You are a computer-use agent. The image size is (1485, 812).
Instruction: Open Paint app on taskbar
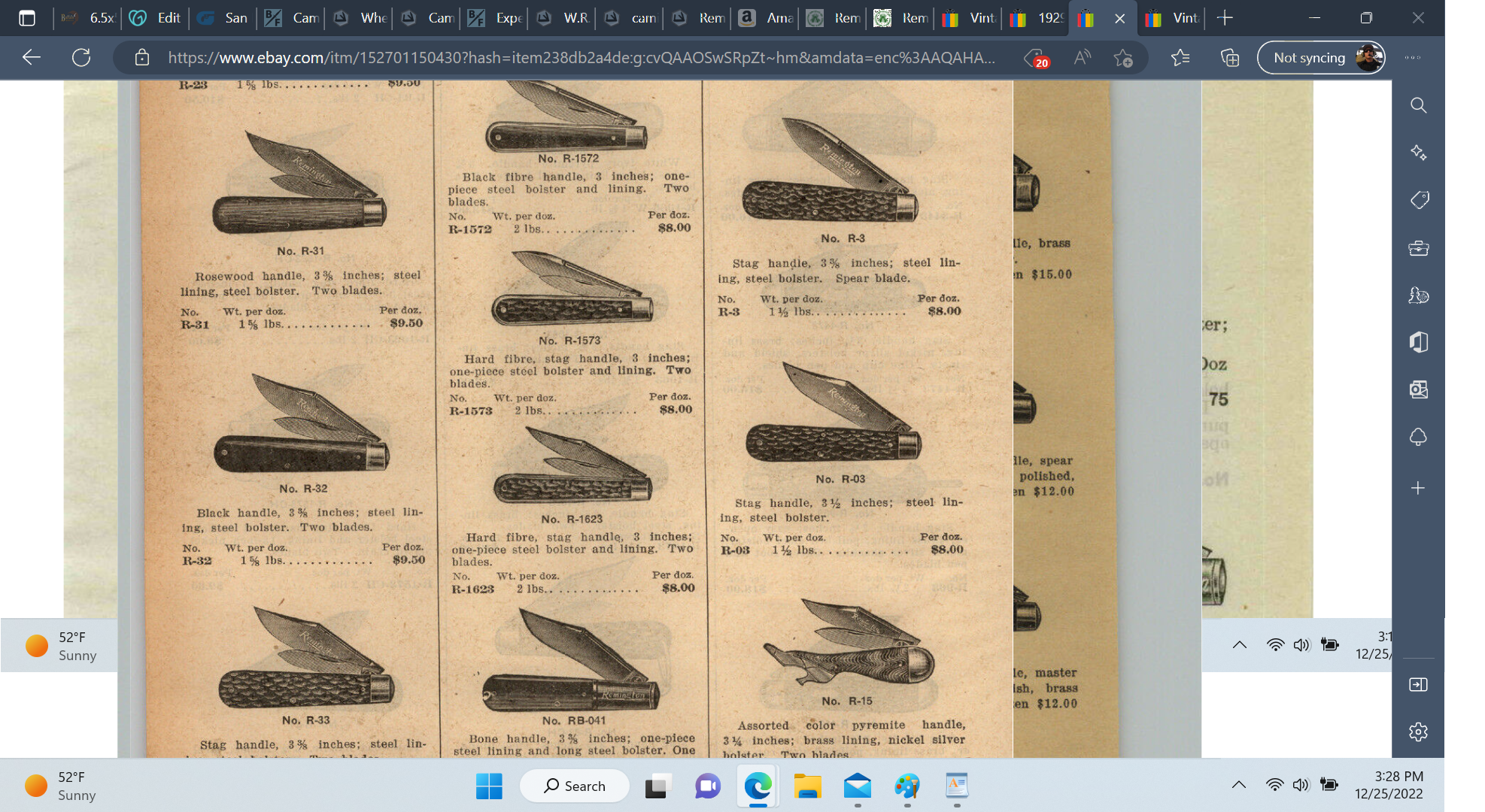point(907,786)
